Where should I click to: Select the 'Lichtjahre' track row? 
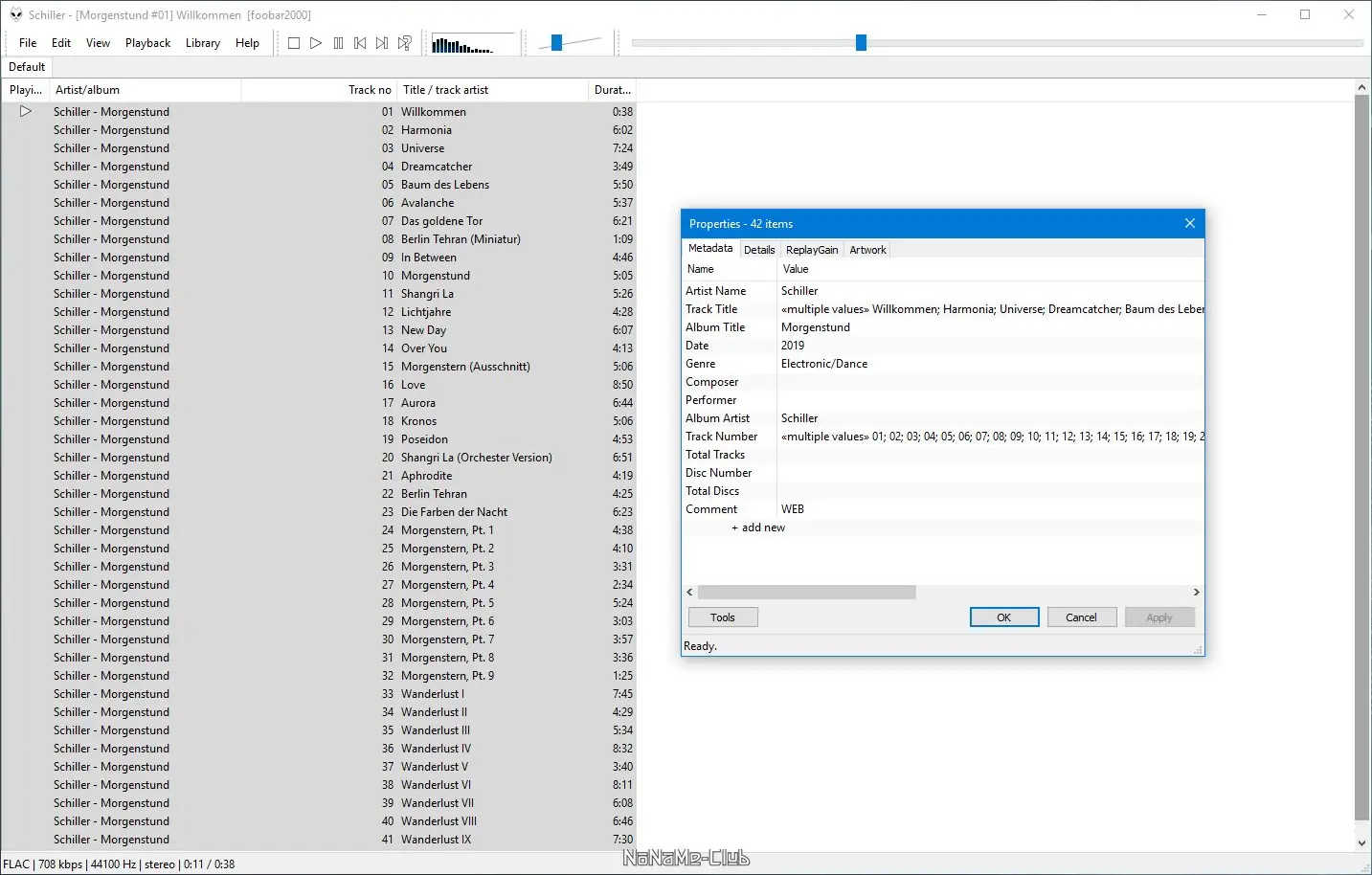(x=319, y=312)
